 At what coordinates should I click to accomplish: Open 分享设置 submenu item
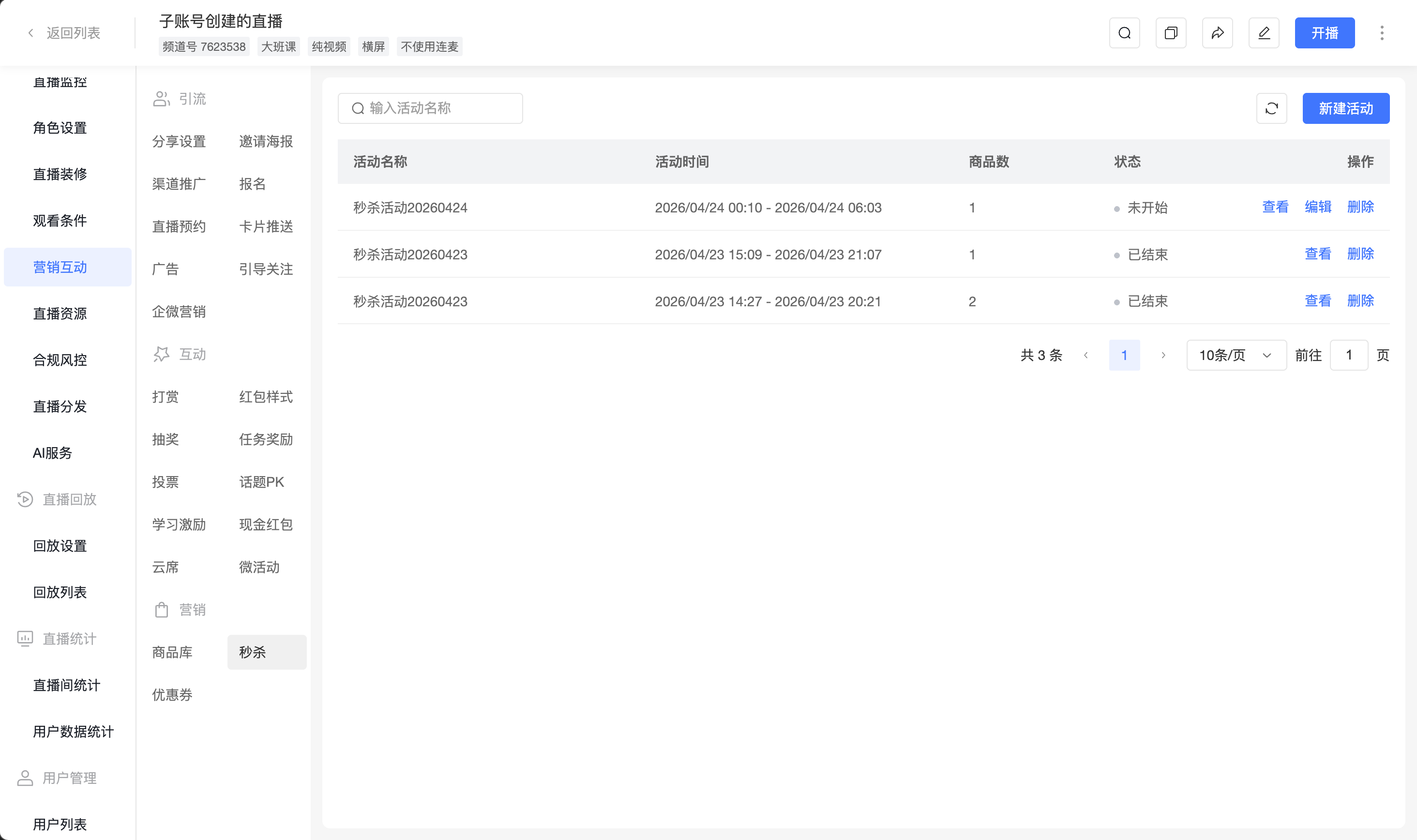click(179, 141)
